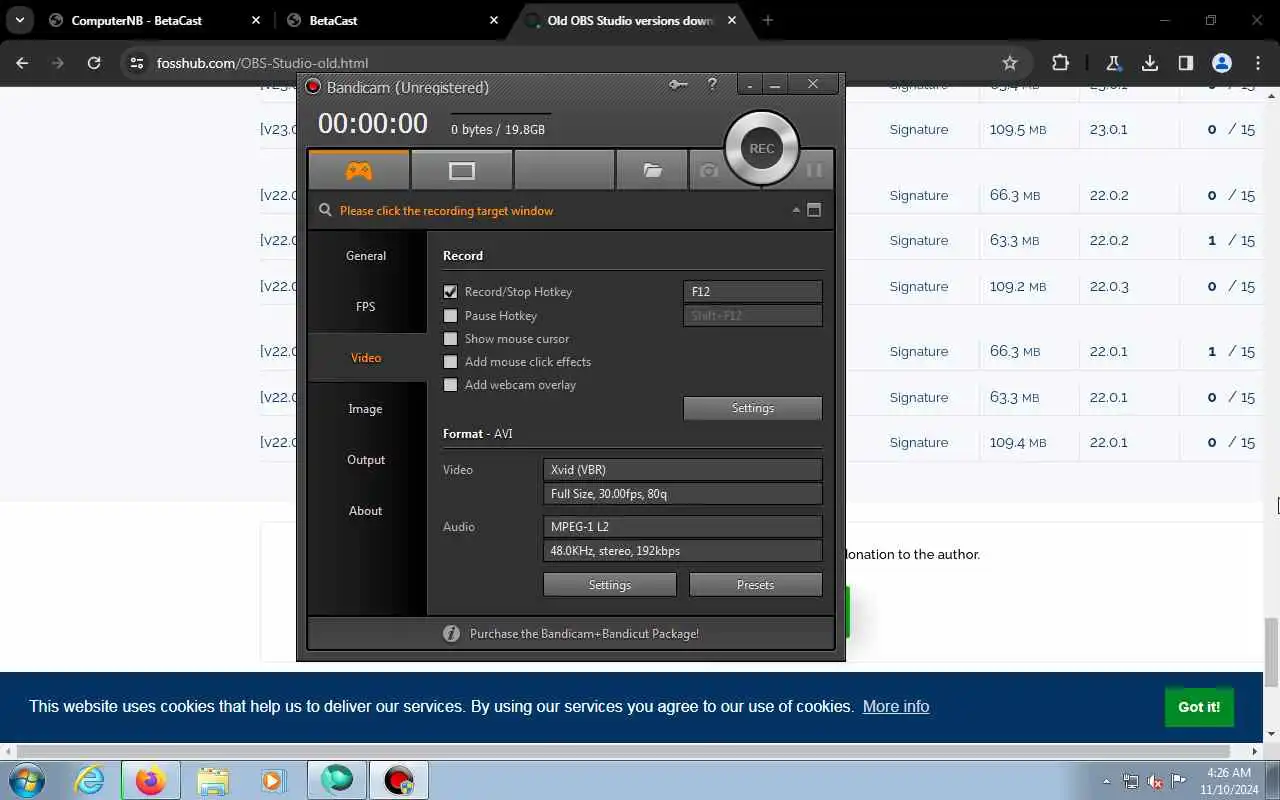
Task: Click Settings button under Record section
Action: click(753, 408)
